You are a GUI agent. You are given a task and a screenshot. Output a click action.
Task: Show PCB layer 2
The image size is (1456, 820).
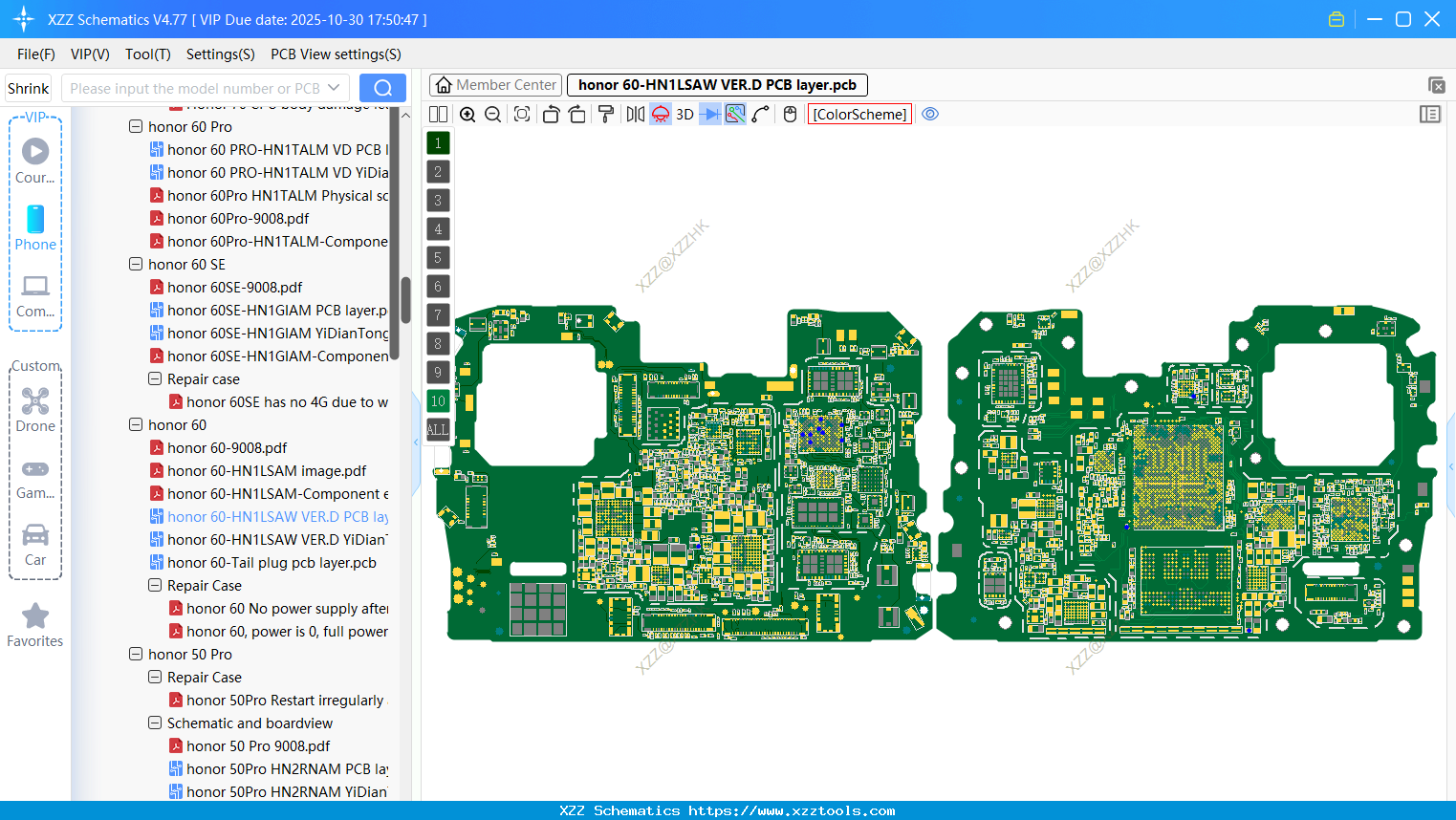[x=438, y=172]
